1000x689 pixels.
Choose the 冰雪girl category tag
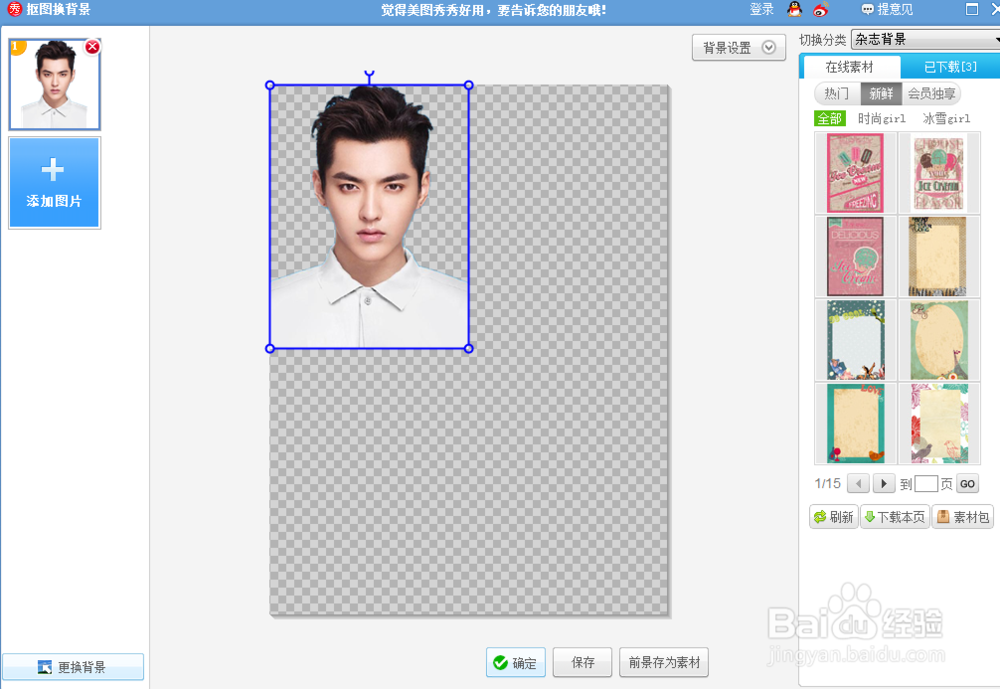pyautogui.click(x=946, y=119)
